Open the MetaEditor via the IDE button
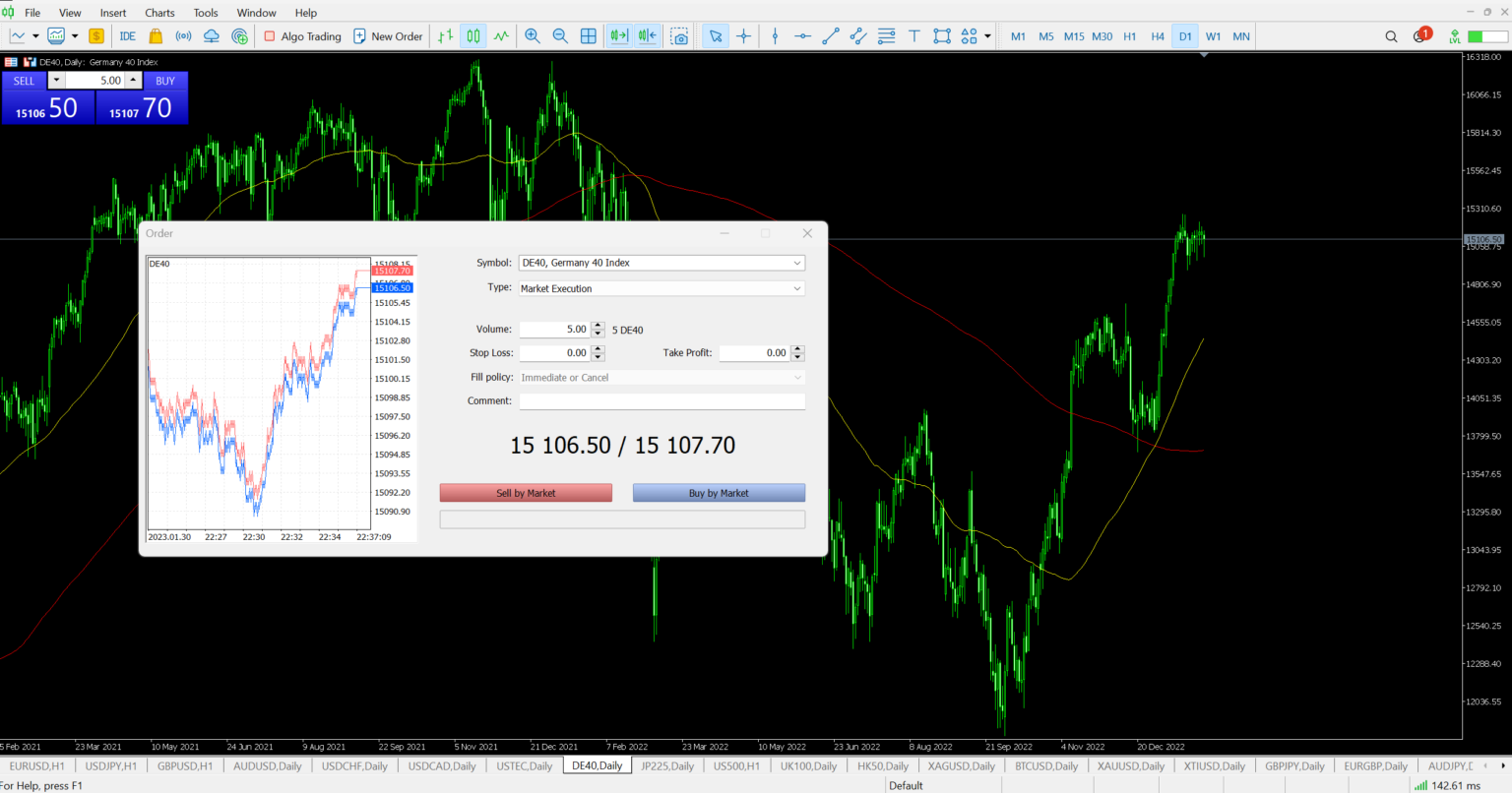1512x793 pixels. tap(127, 35)
